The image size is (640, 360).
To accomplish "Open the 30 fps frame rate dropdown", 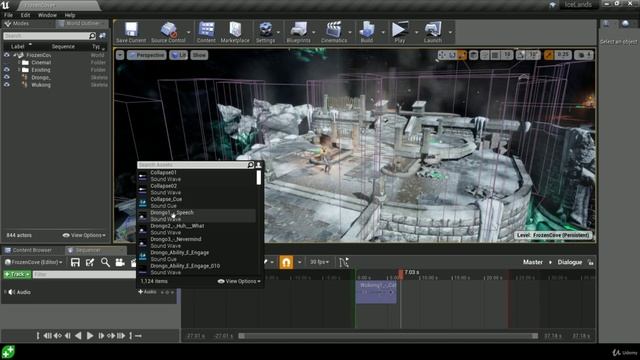I will pyautogui.click(x=319, y=262).
